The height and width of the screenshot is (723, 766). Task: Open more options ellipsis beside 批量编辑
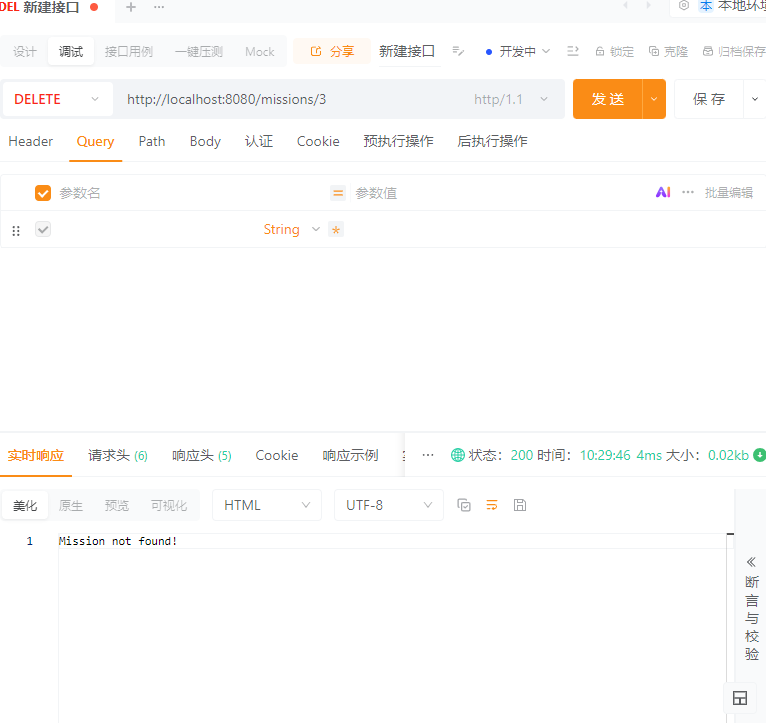tap(688, 192)
